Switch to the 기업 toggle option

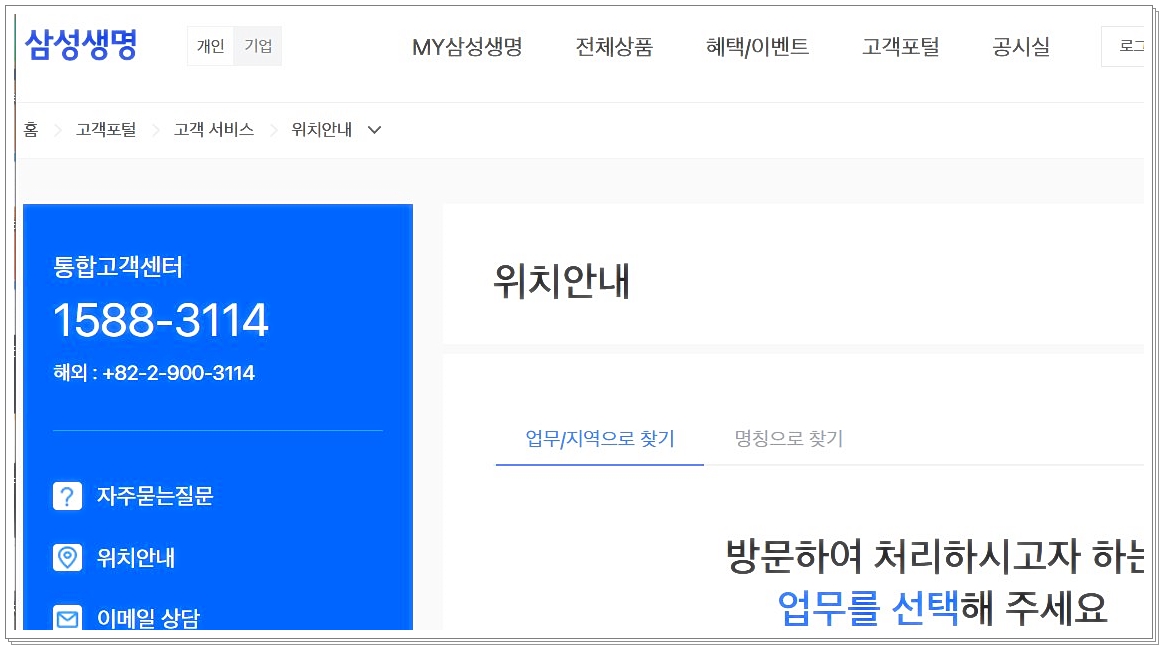click(258, 46)
